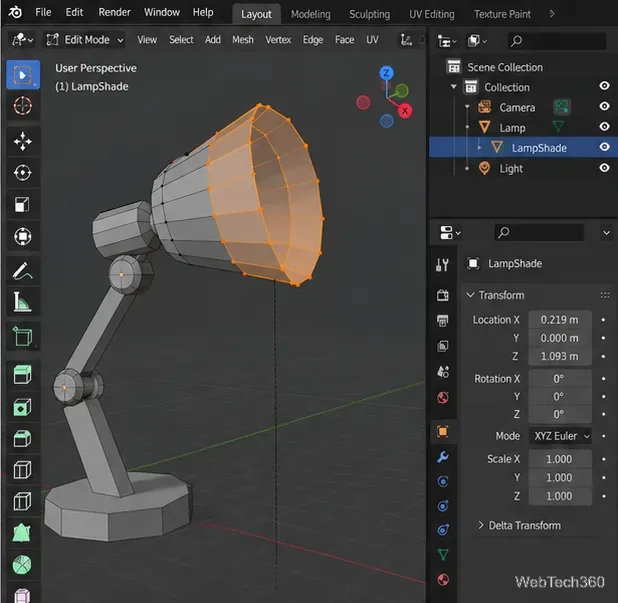
Task: Select the Transform tool
Action: pyautogui.click(x=23, y=236)
